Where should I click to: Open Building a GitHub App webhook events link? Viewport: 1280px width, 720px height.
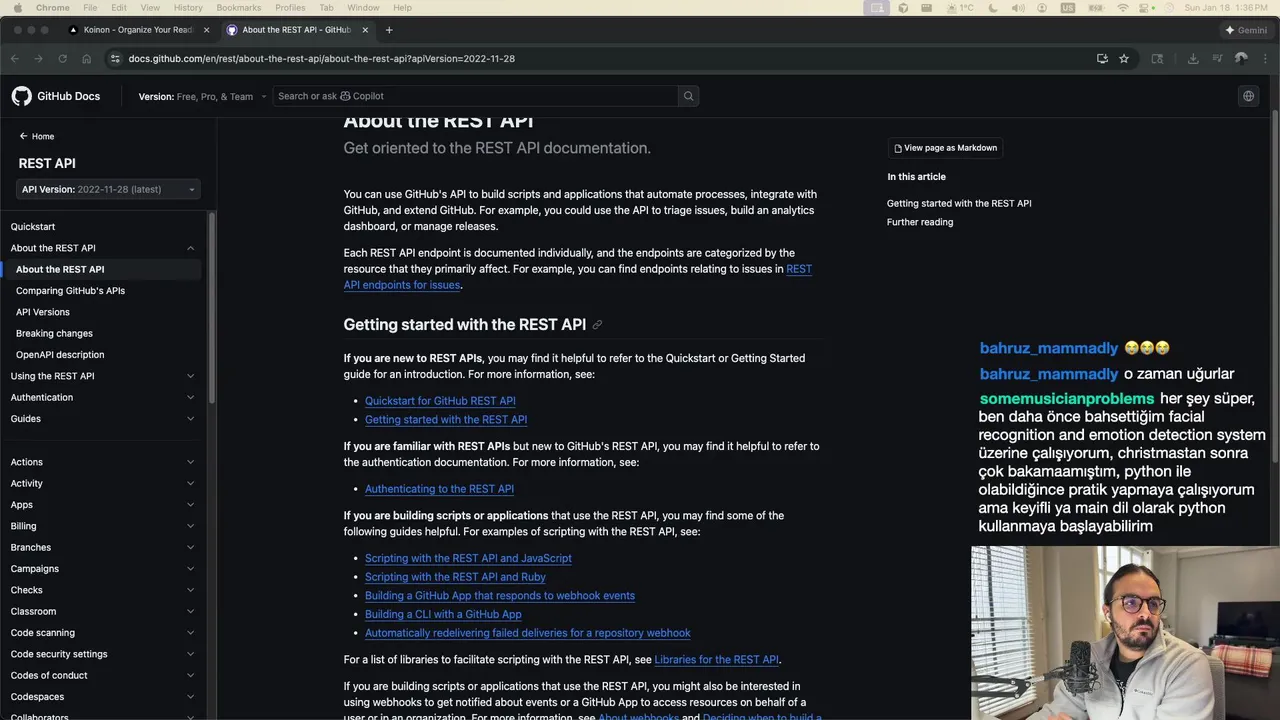500,596
